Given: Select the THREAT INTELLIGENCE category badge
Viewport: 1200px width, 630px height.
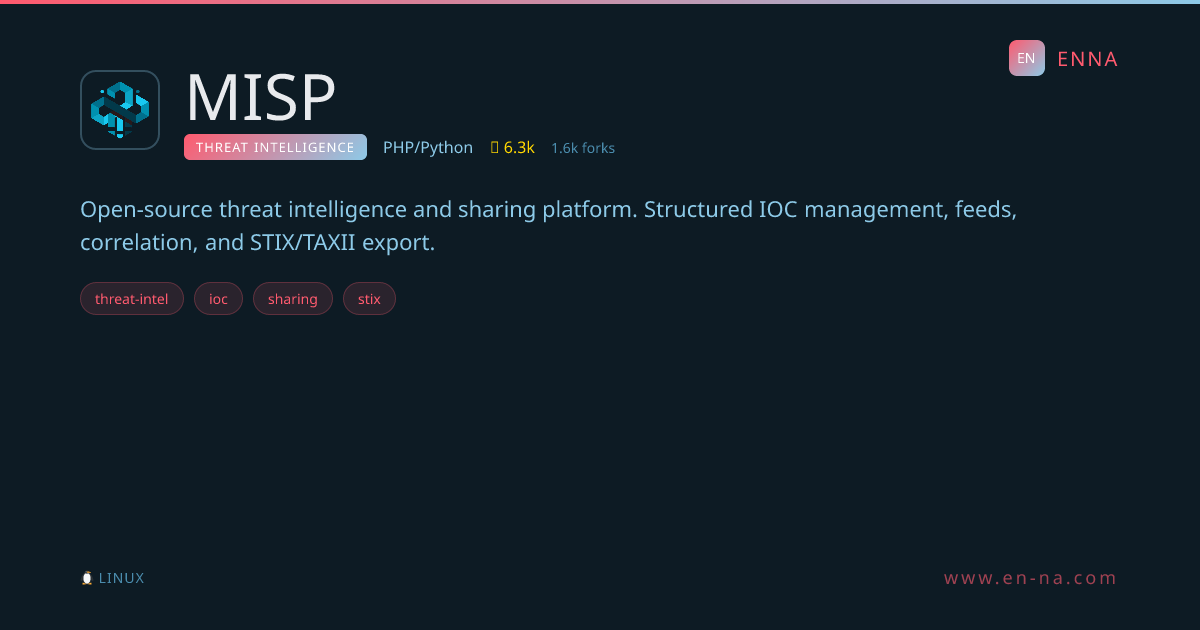Looking at the screenshot, I should 275,147.
